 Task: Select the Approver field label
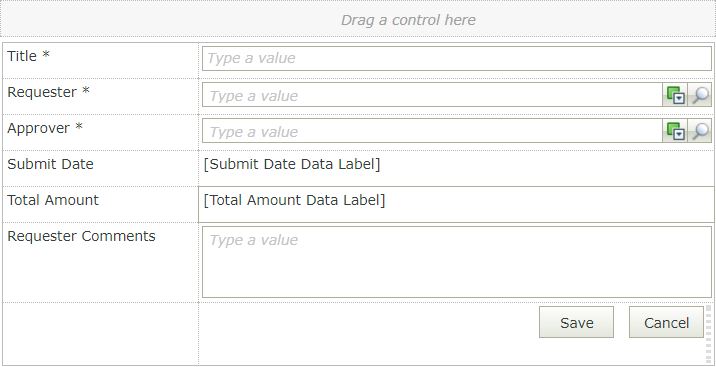45,128
